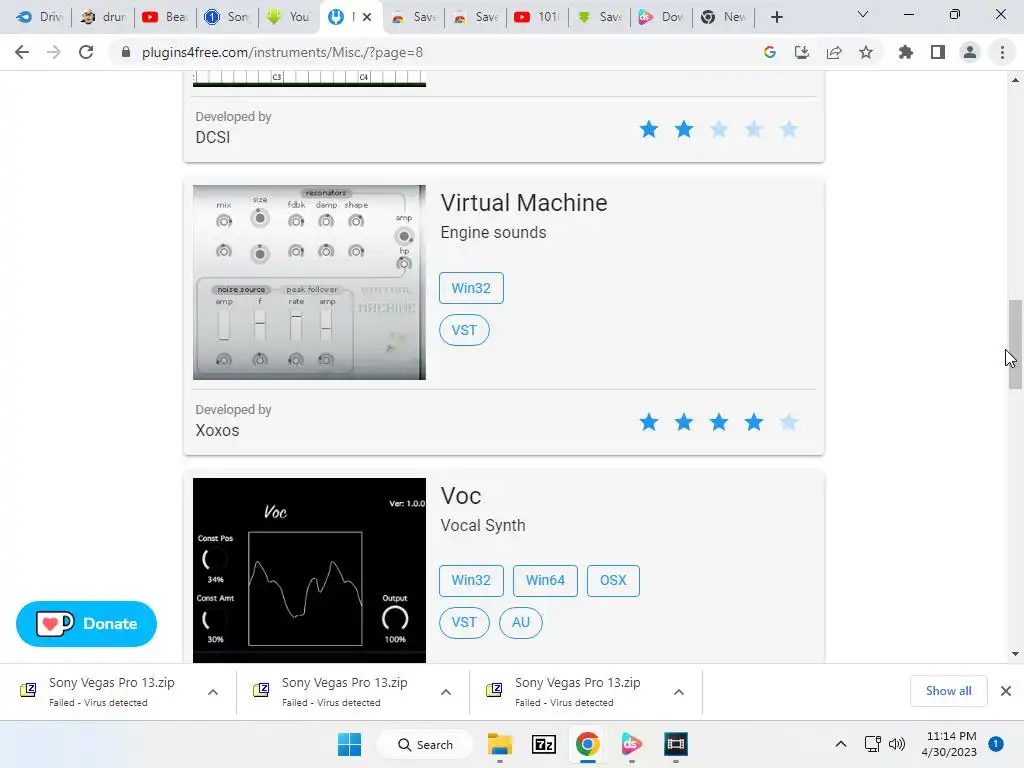This screenshot has width=1024, height=768.
Task: Open developer Xoxos link
Action: (217, 430)
